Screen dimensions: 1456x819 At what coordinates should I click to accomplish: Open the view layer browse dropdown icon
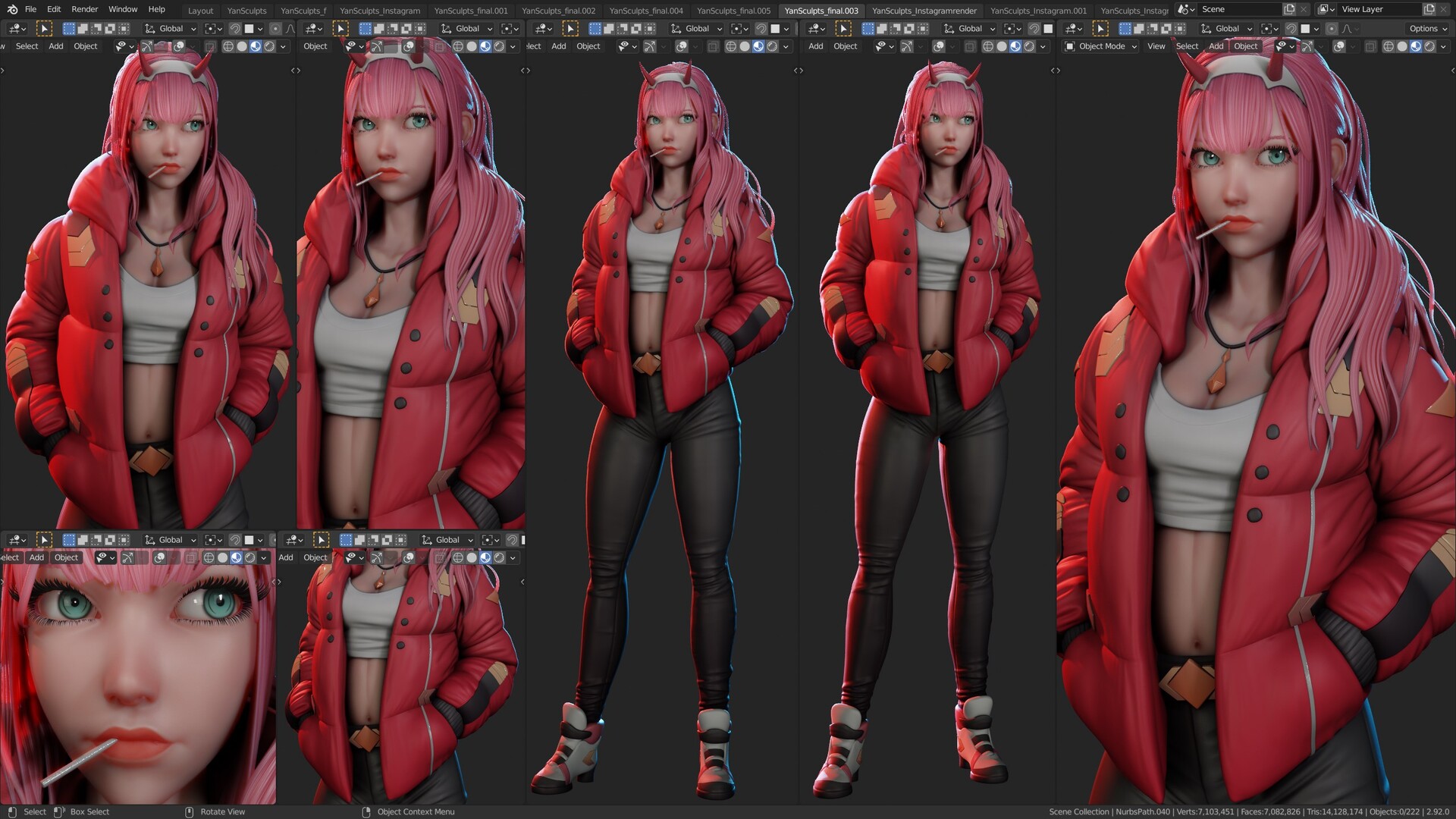(x=1326, y=9)
